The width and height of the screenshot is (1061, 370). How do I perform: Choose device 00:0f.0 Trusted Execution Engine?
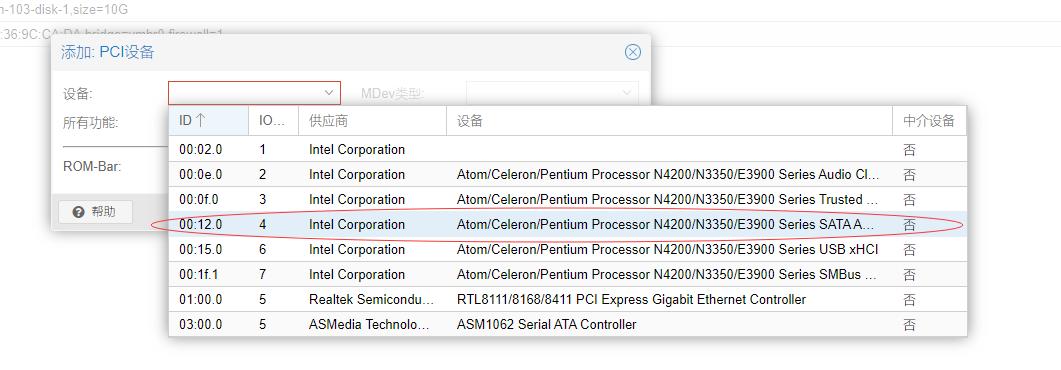tap(568, 200)
